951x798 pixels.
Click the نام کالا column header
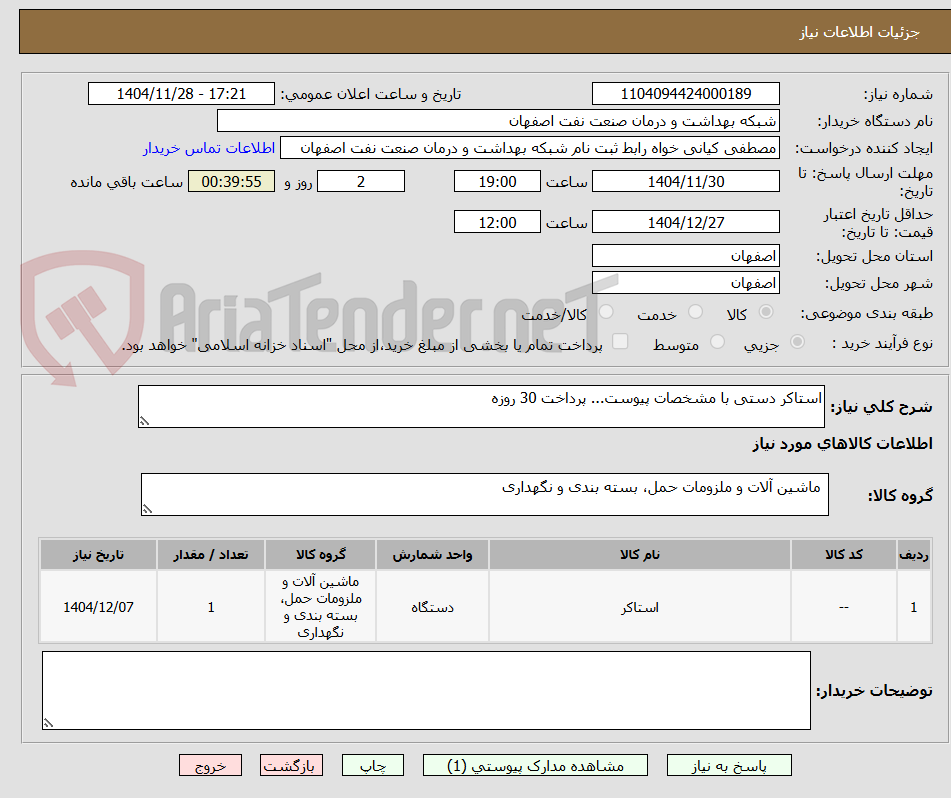[639, 555]
